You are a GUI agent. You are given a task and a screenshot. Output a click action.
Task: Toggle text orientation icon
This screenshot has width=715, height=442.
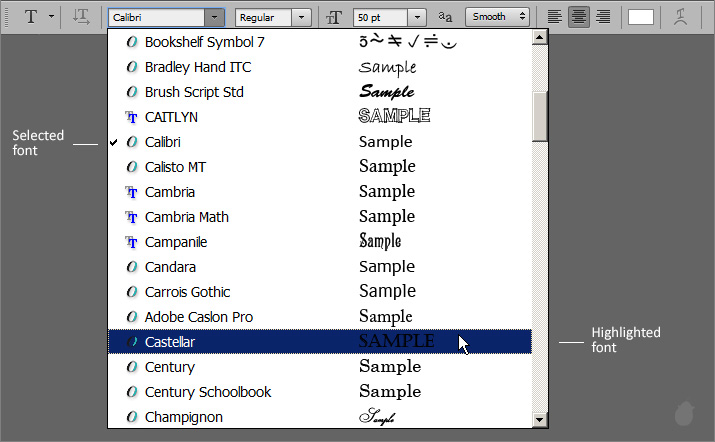coord(82,17)
